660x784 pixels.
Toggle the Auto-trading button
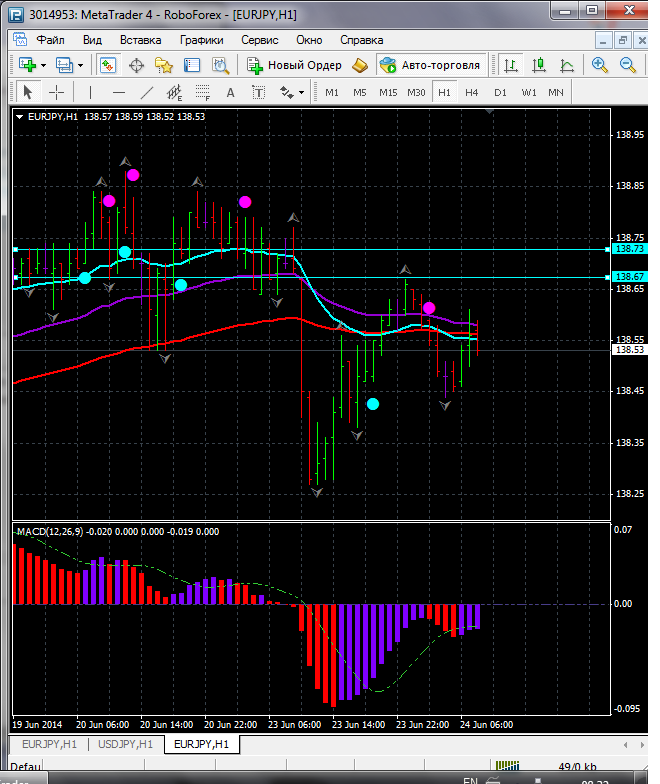(x=430, y=65)
